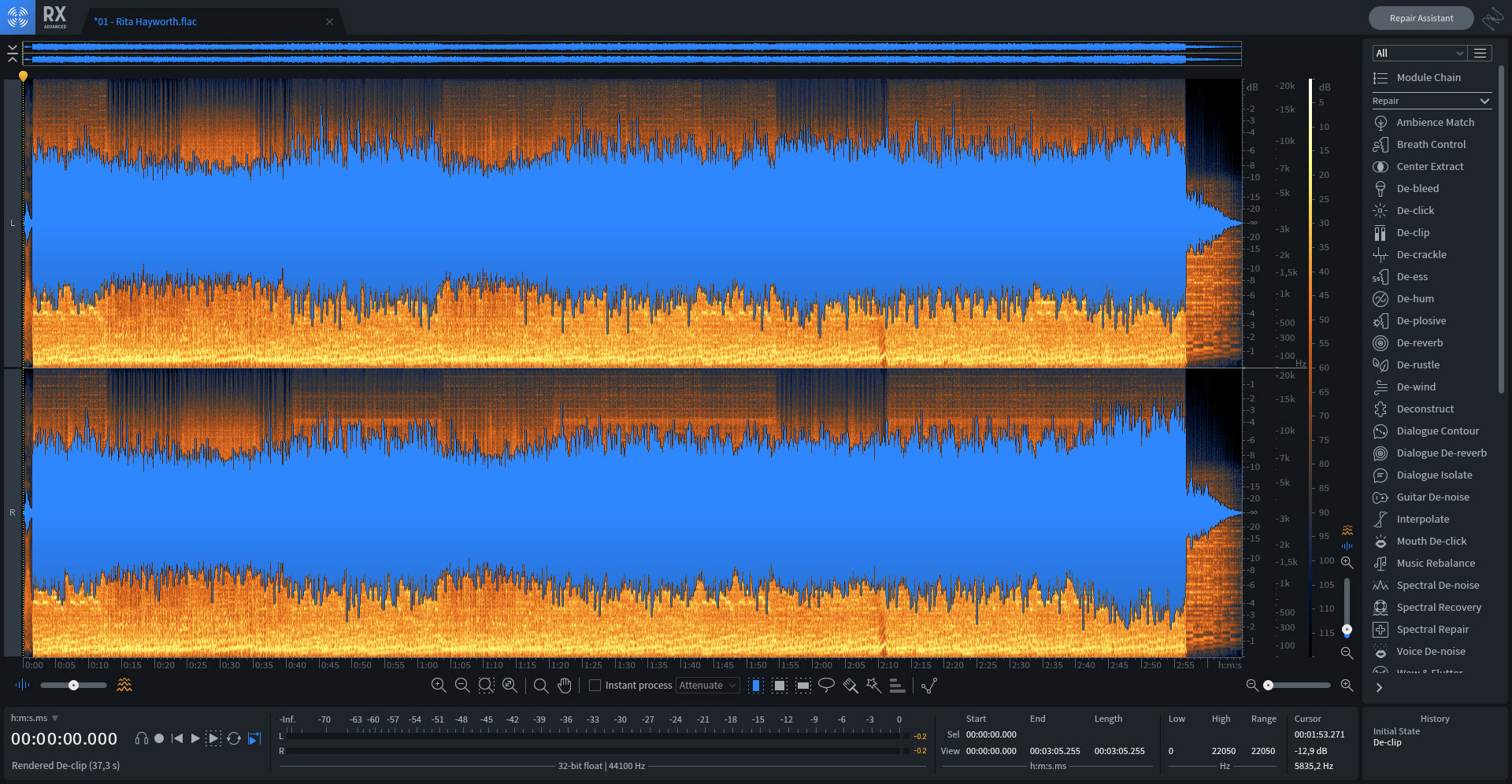
Task: Open Module Chain
Action: [x=1428, y=77]
